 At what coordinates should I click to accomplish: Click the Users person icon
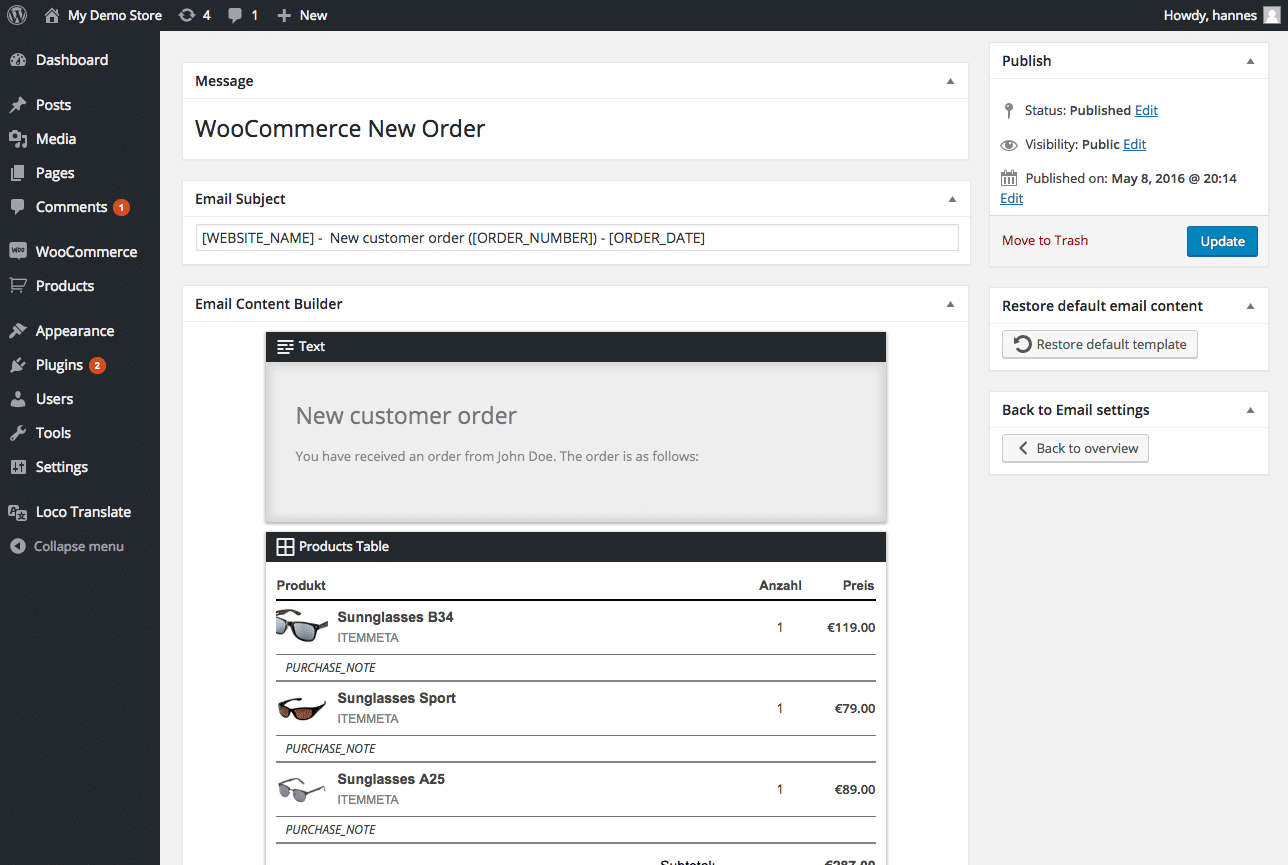coord(18,399)
